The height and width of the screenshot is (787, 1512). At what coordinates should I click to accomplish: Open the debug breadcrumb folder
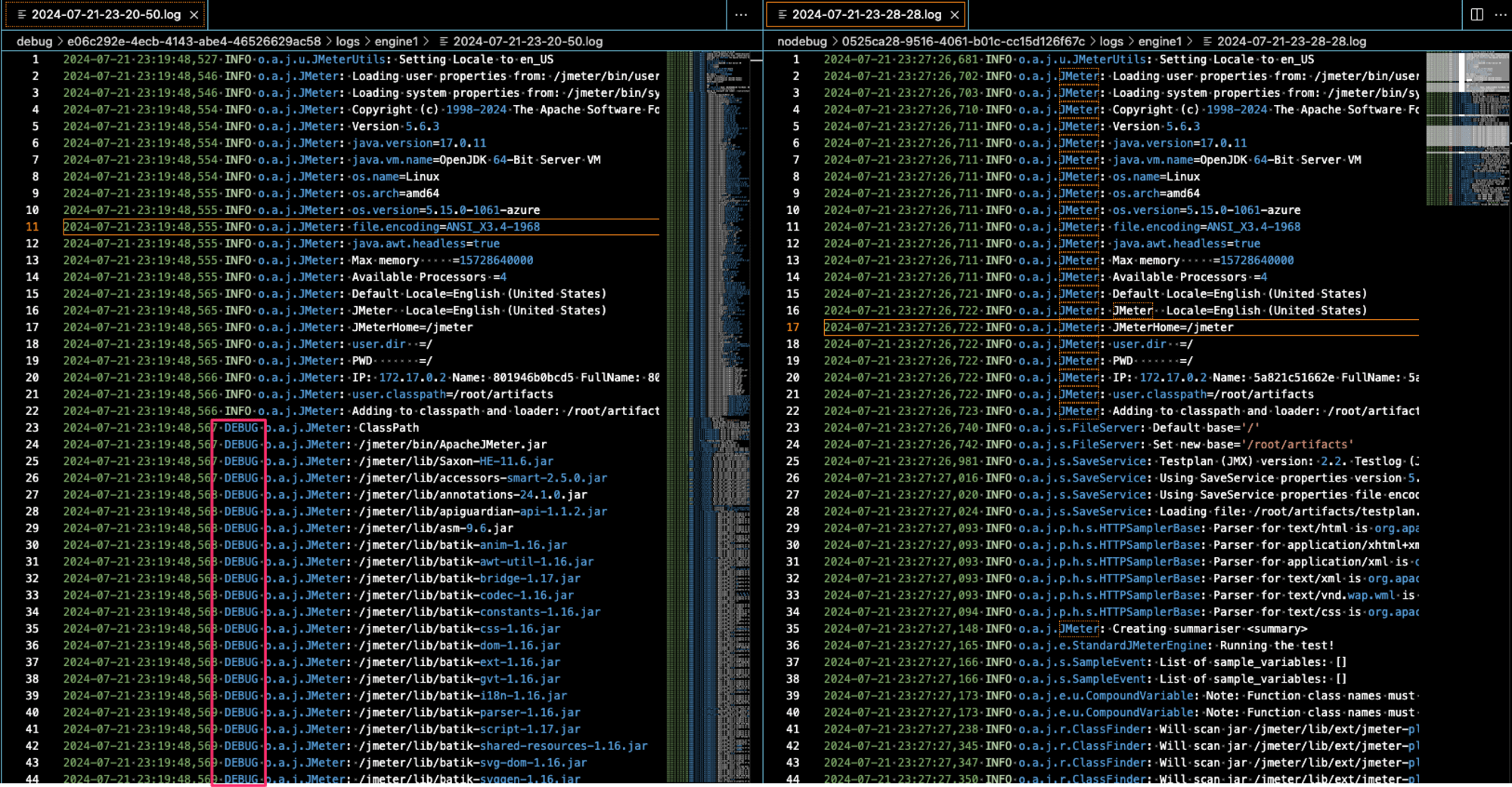[x=35, y=42]
